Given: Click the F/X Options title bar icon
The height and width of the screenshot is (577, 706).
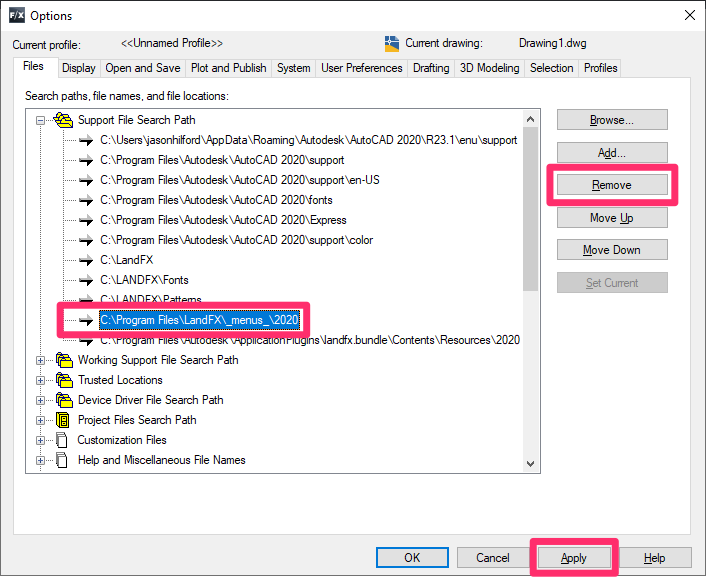Looking at the screenshot, I should (17, 16).
